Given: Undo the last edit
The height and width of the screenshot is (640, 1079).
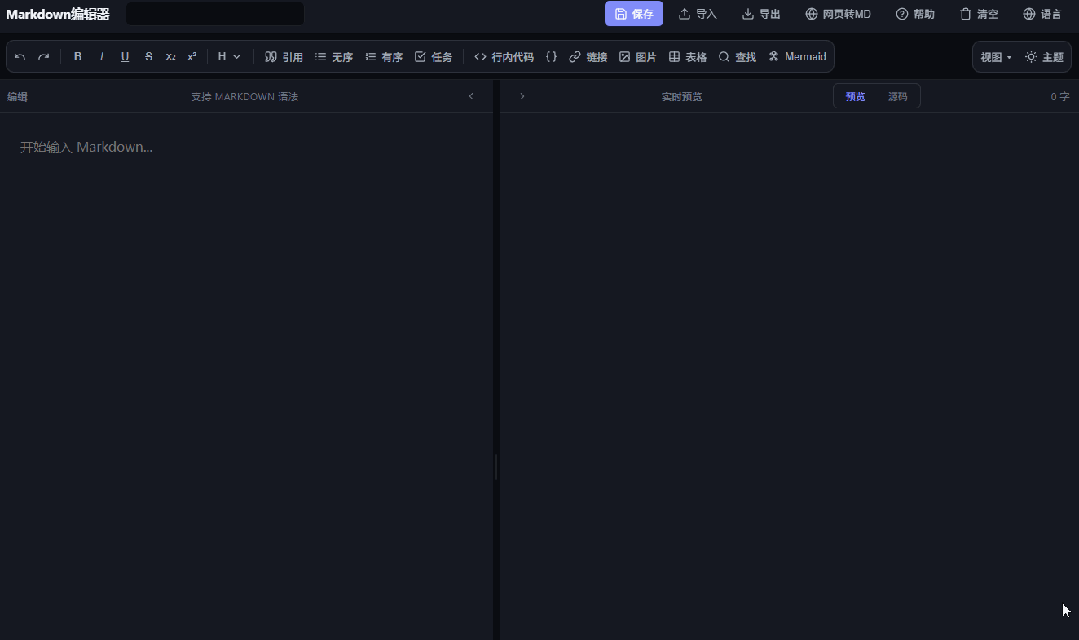Looking at the screenshot, I should (20, 56).
